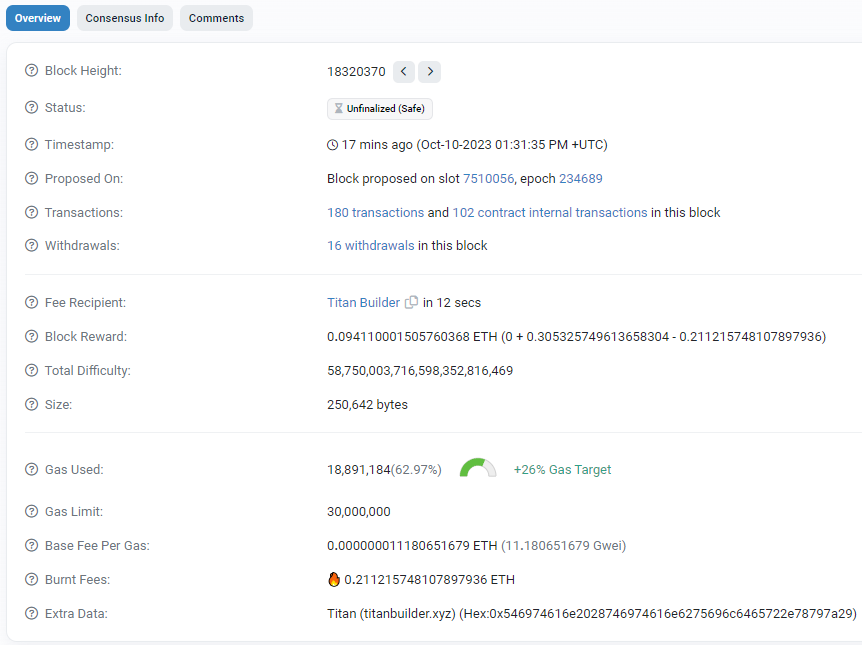Screen dimensions: 862x645
Task: Copy the Titan Builder address
Action: coord(411,302)
